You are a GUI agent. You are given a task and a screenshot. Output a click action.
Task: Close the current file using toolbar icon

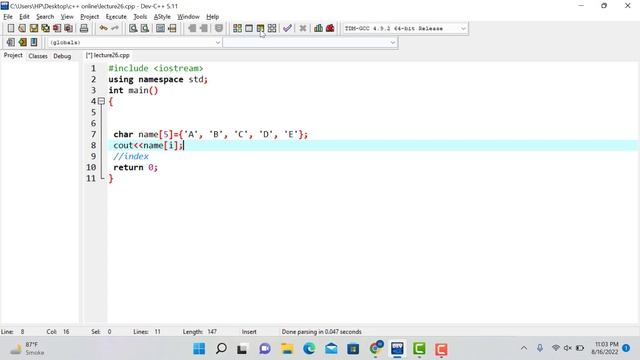pos(57,28)
